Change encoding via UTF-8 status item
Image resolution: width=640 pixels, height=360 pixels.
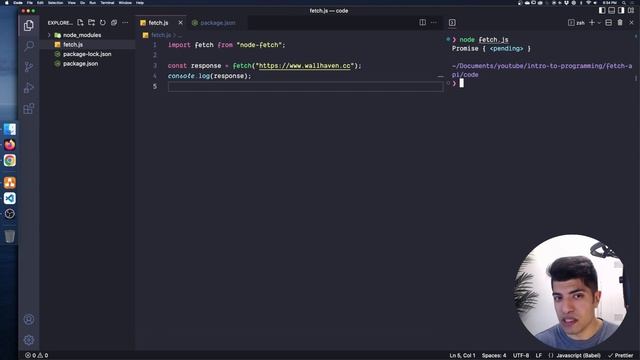coord(521,356)
